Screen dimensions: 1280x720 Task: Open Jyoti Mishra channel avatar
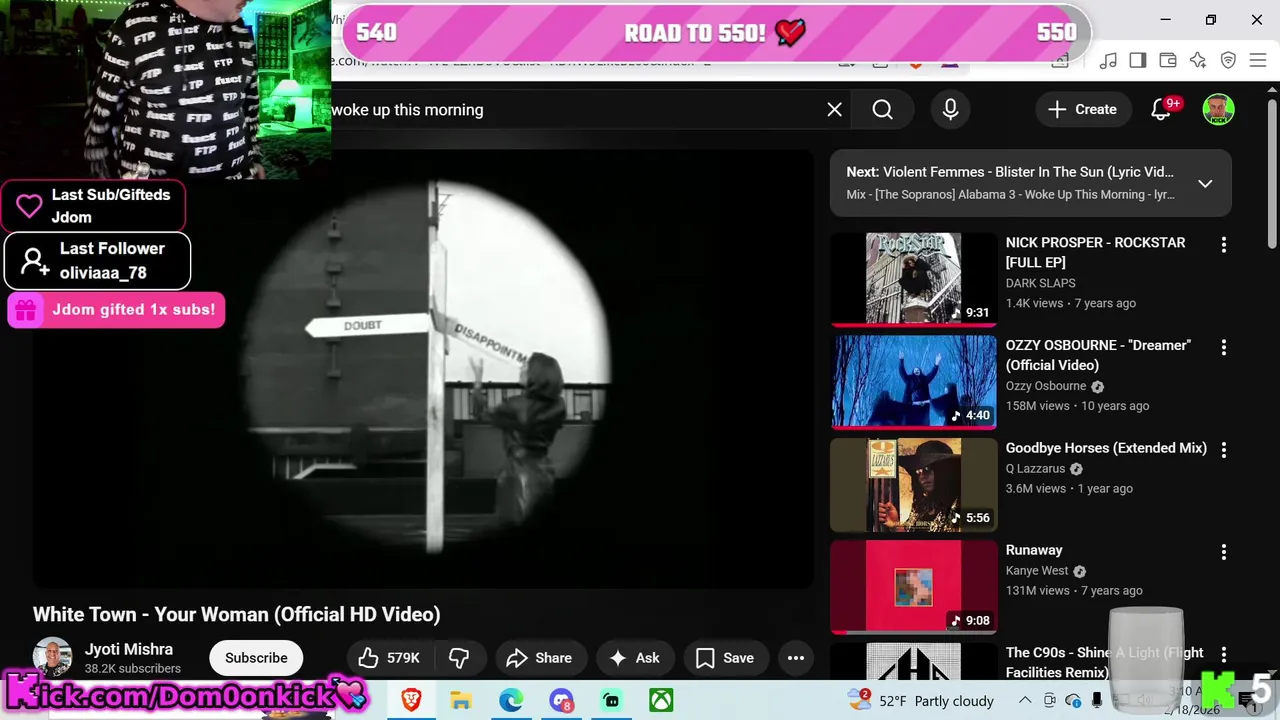tap(52, 657)
